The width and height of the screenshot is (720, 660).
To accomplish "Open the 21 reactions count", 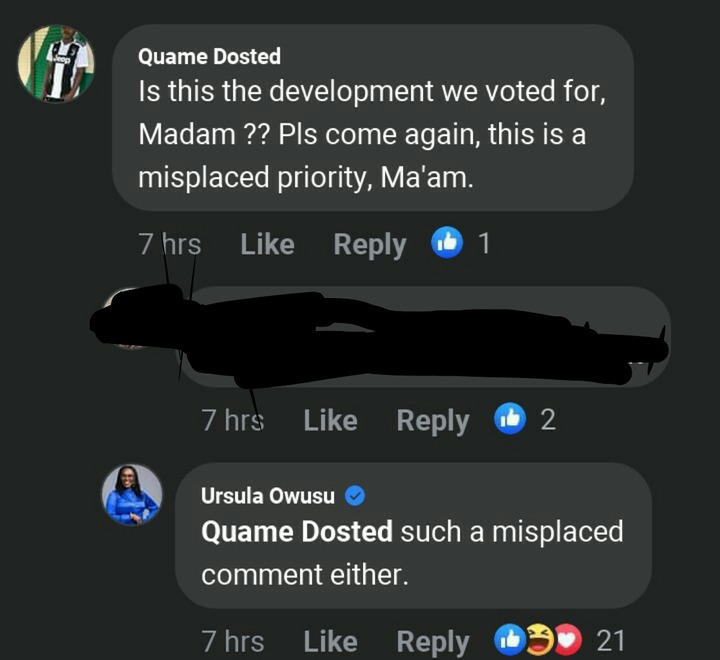I will pos(610,641).
